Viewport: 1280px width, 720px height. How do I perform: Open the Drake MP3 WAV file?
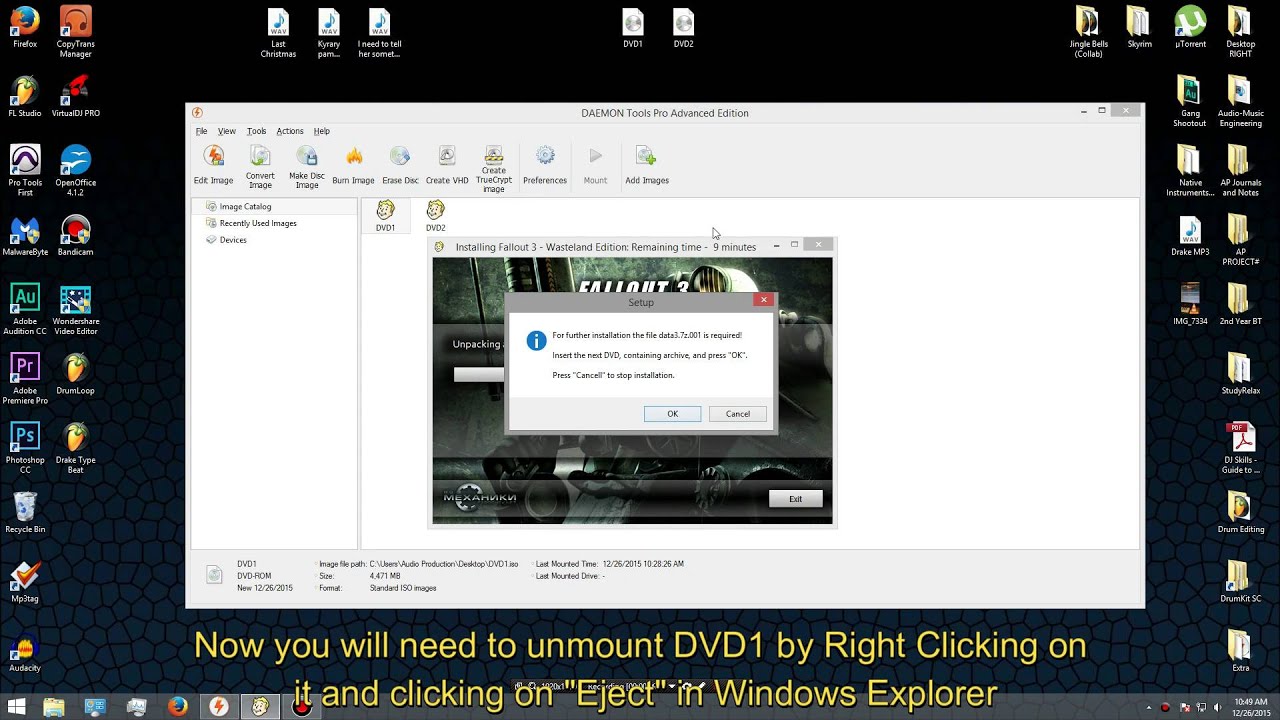click(x=1190, y=236)
